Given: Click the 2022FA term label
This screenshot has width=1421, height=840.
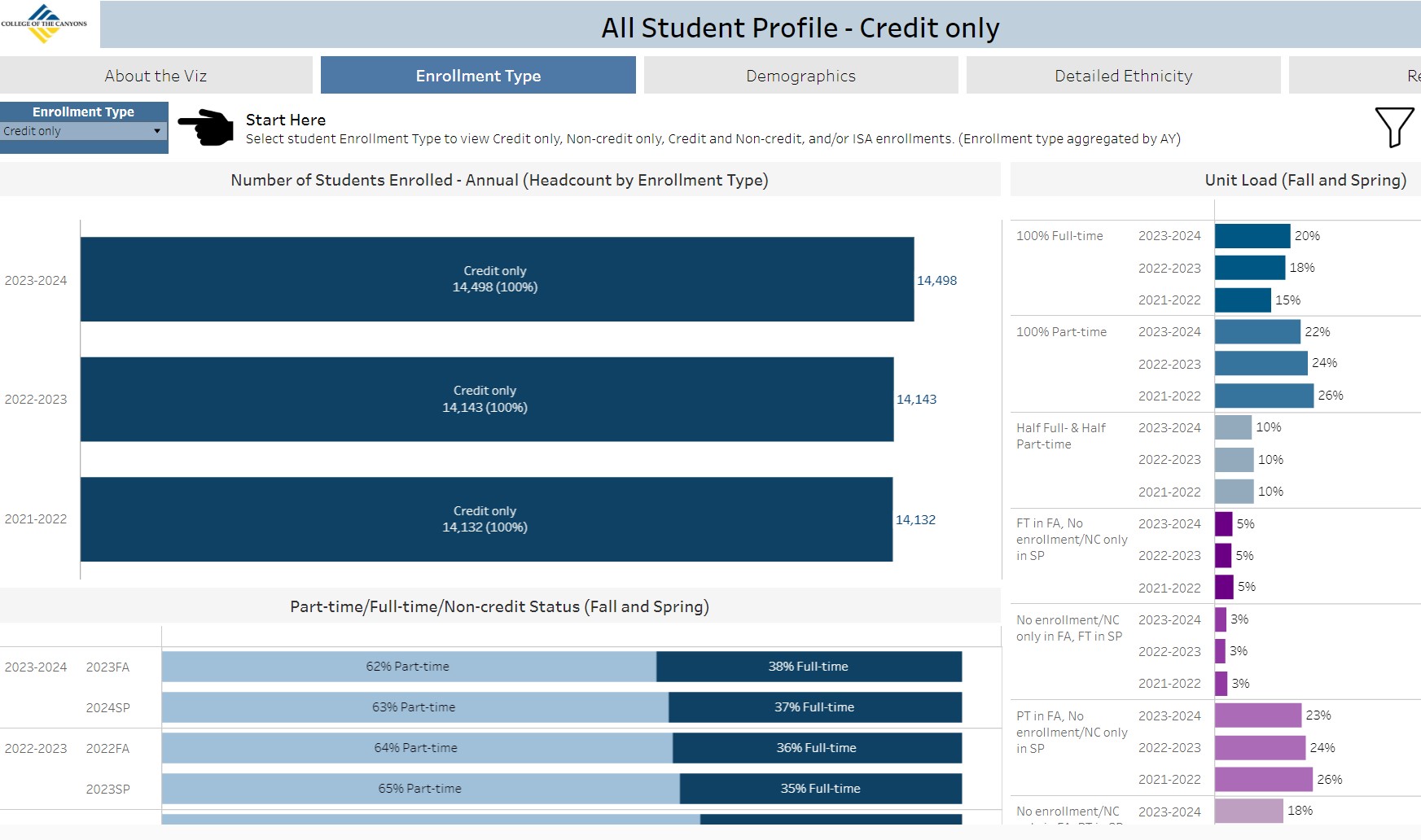Looking at the screenshot, I should click(107, 748).
